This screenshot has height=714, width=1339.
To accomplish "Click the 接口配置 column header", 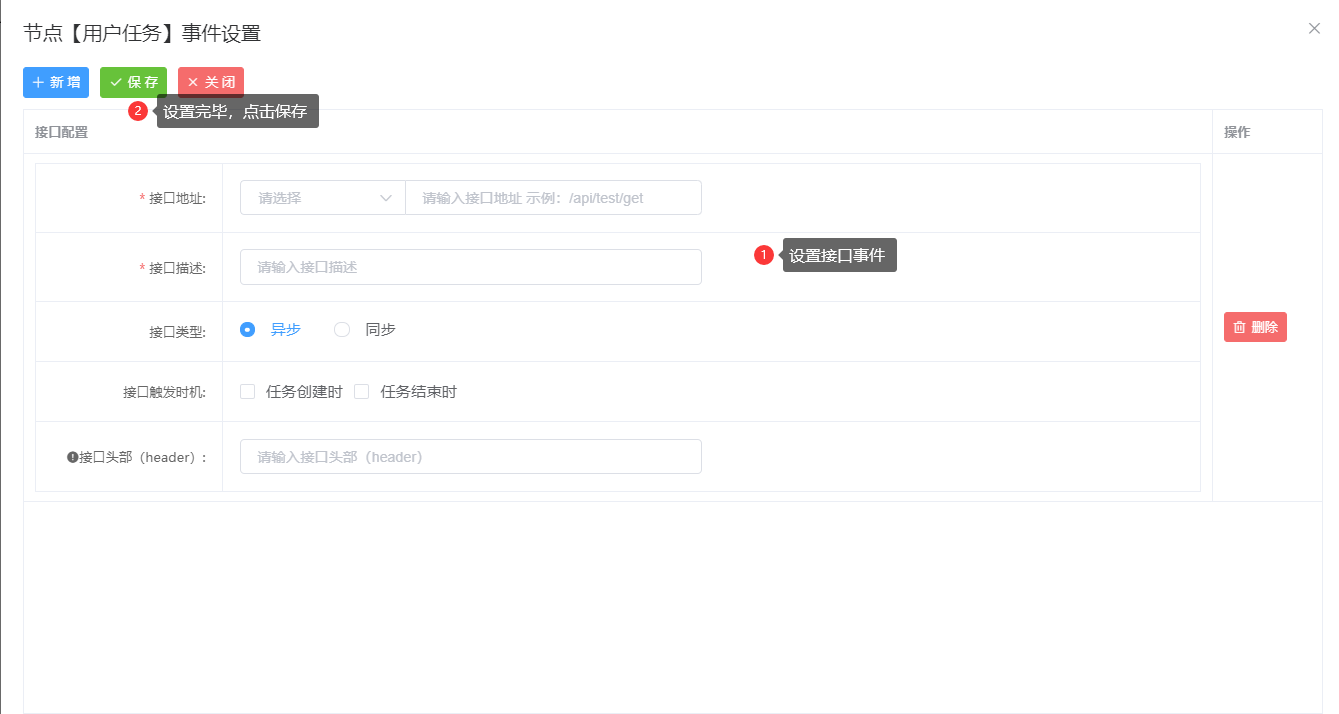I will coord(61,132).
